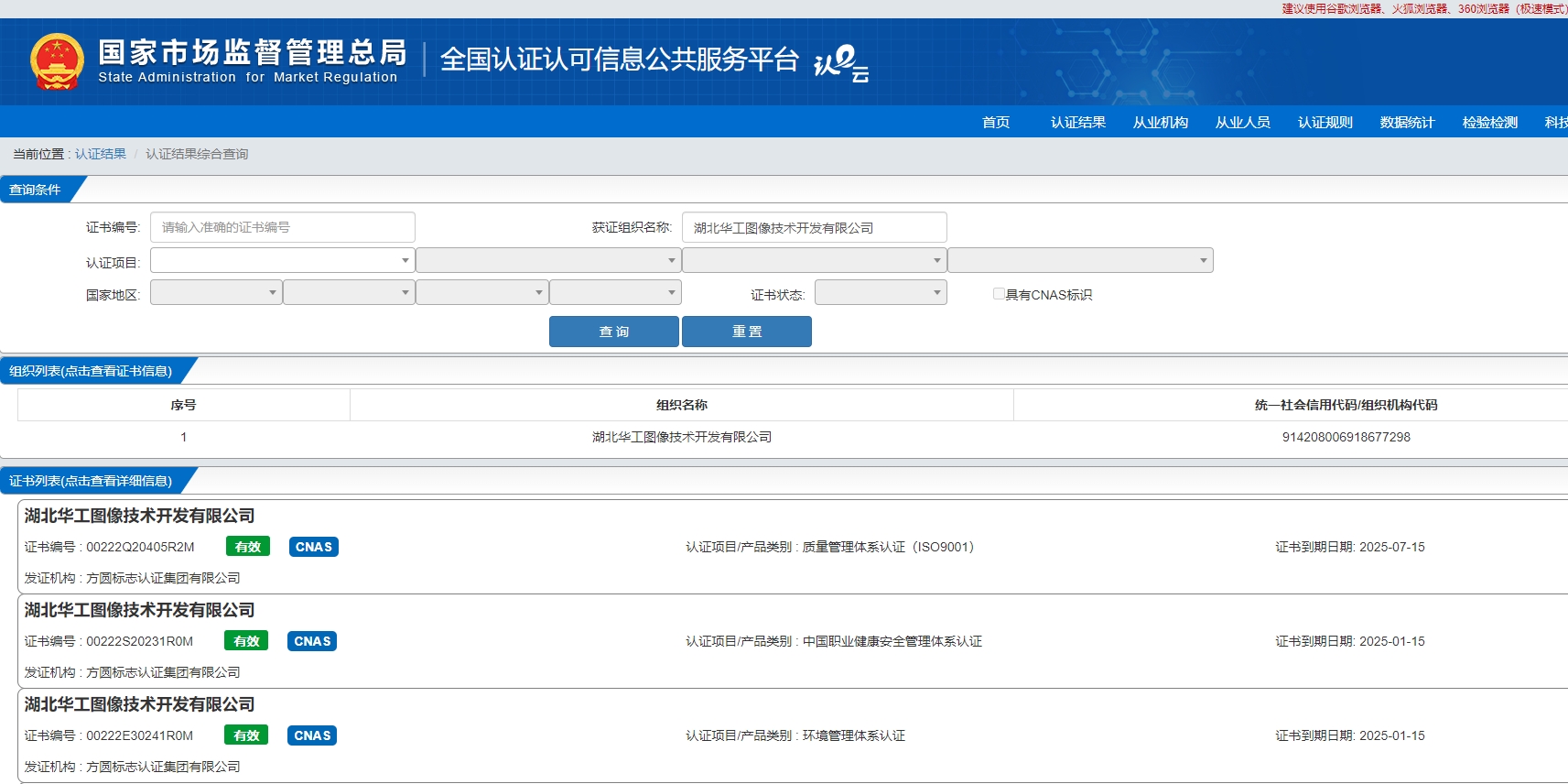This screenshot has height=784, width=1568.
Task: Click 中国职业健康安全管理体系认证 item text
Action: click(892, 641)
